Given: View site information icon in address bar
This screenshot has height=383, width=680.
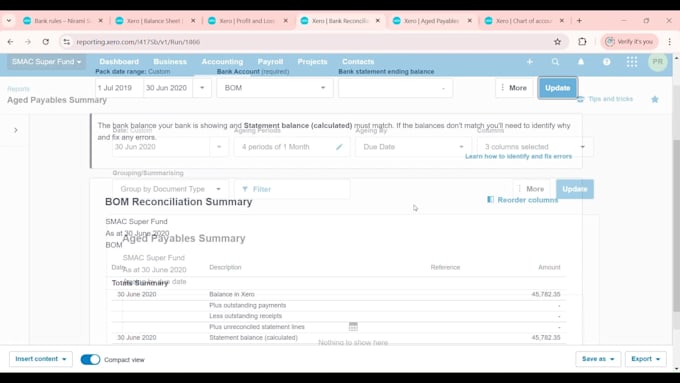Looking at the screenshot, I should point(66,42).
